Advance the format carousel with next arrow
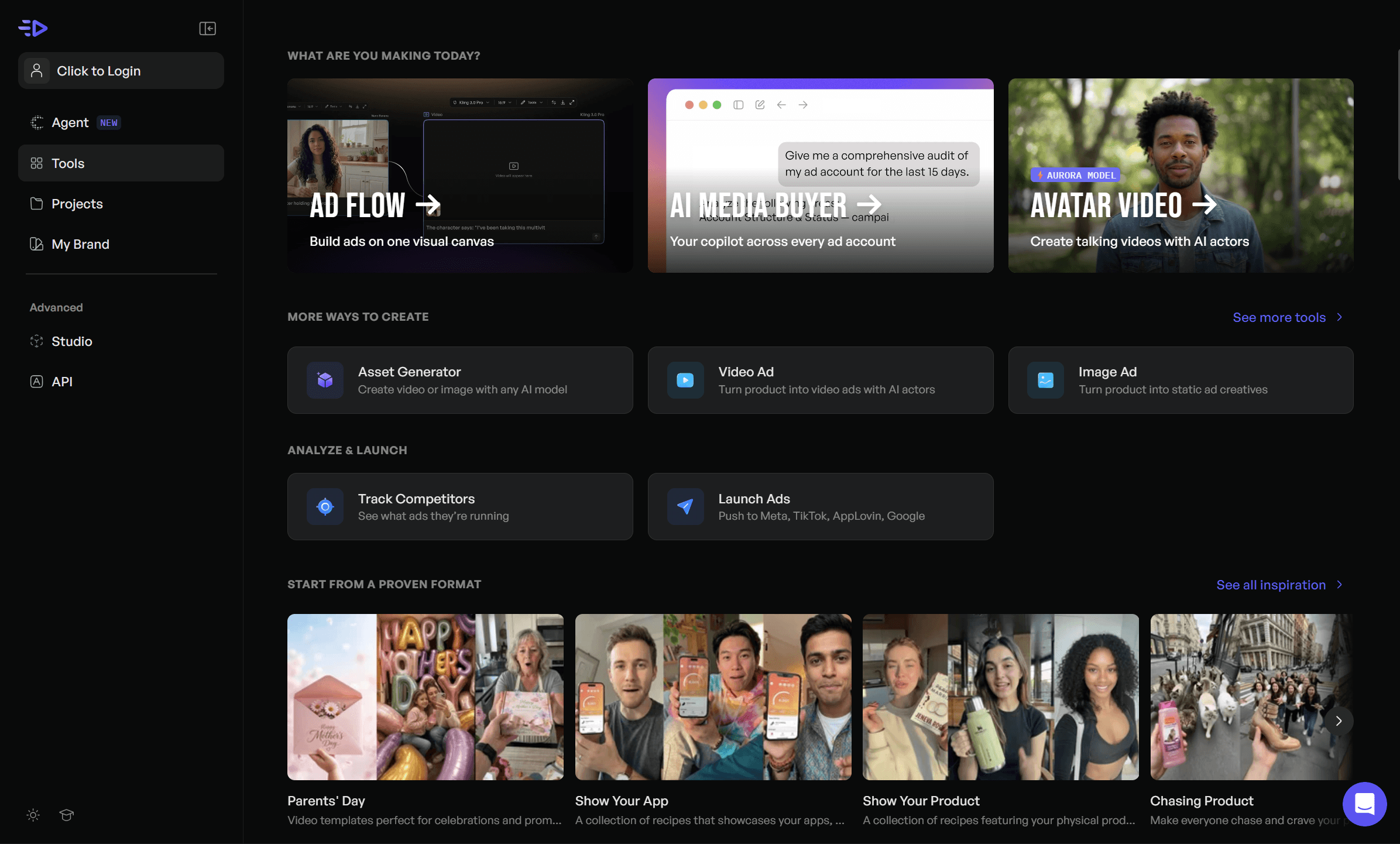This screenshot has height=844, width=1400. pos(1339,721)
